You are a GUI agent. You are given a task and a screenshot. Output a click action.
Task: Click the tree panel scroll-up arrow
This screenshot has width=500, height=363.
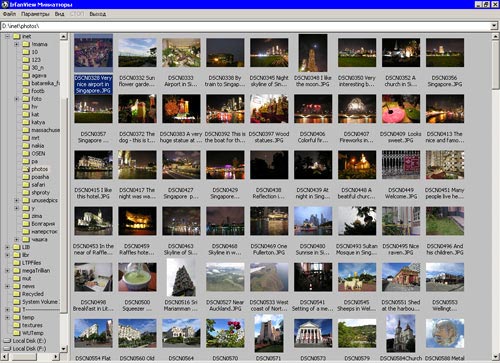tap(64, 36)
